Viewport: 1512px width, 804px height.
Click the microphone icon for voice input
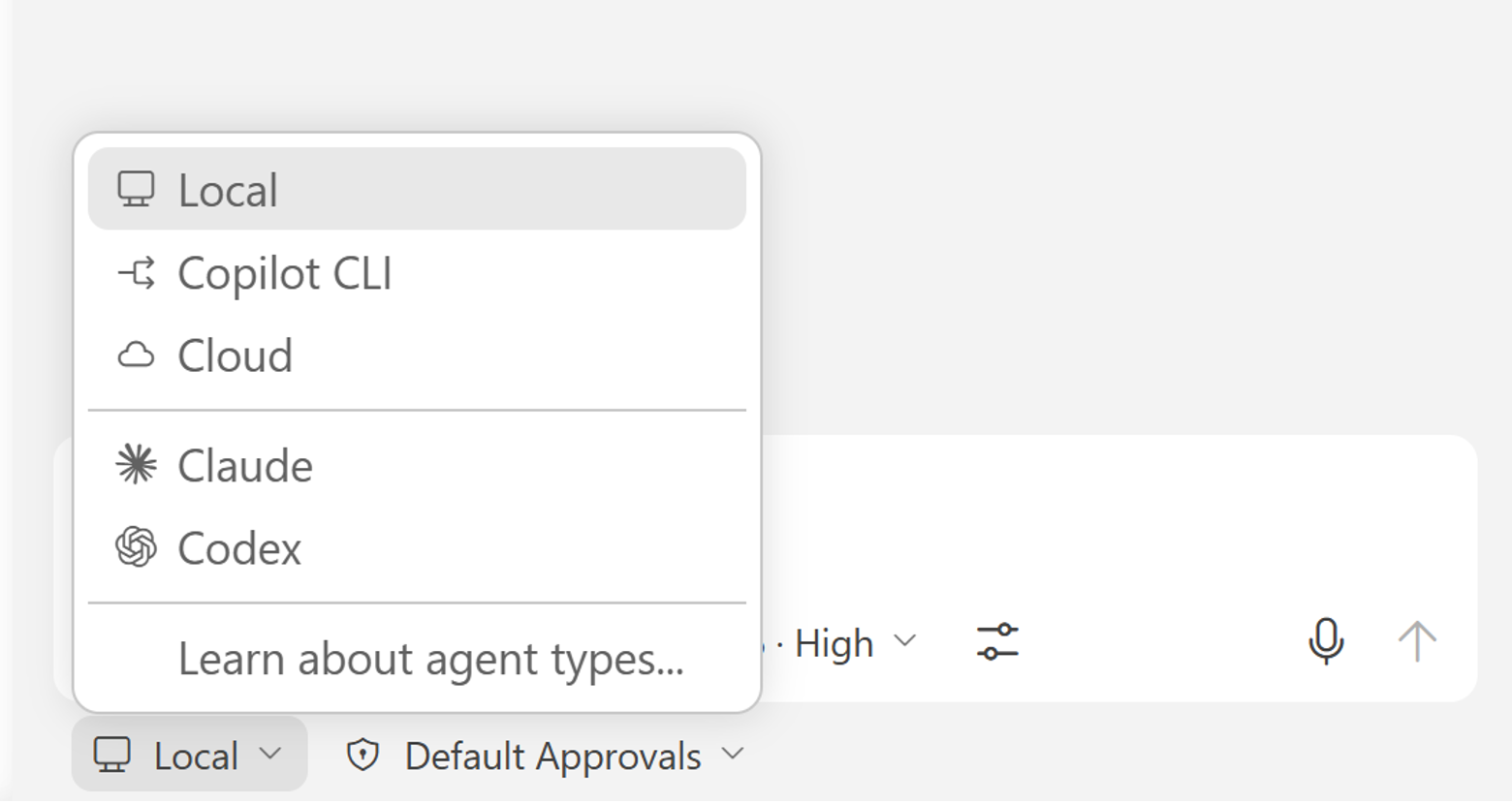click(x=1325, y=641)
